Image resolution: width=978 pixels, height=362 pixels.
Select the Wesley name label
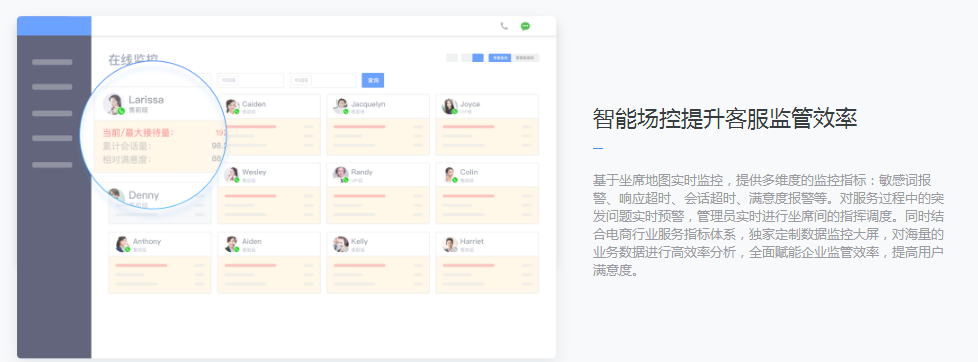pyautogui.click(x=254, y=172)
